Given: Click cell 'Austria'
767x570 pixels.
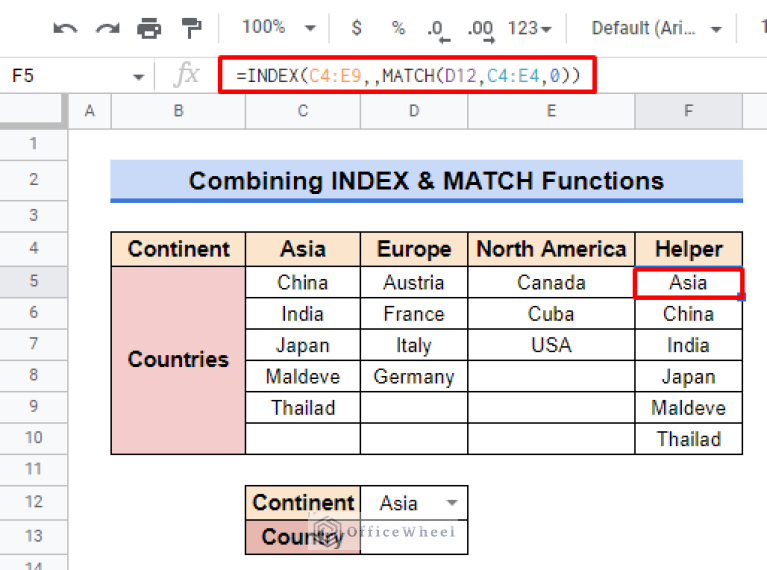Looking at the screenshot, I should pos(414,282).
